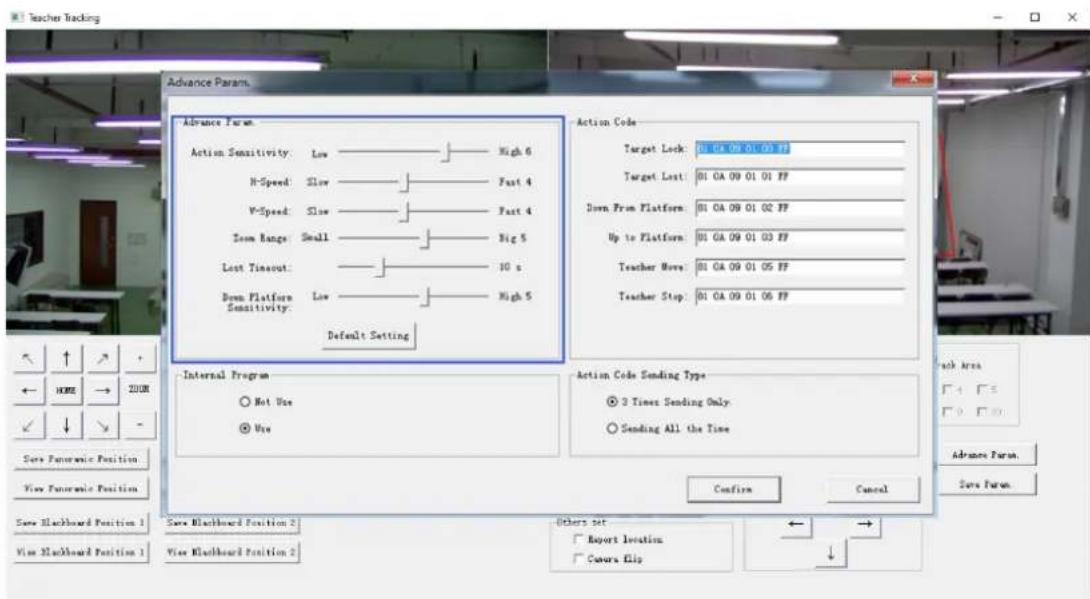1090x599 pixels.
Task: Confirm the advanced parameters
Action: (x=733, y=489)
